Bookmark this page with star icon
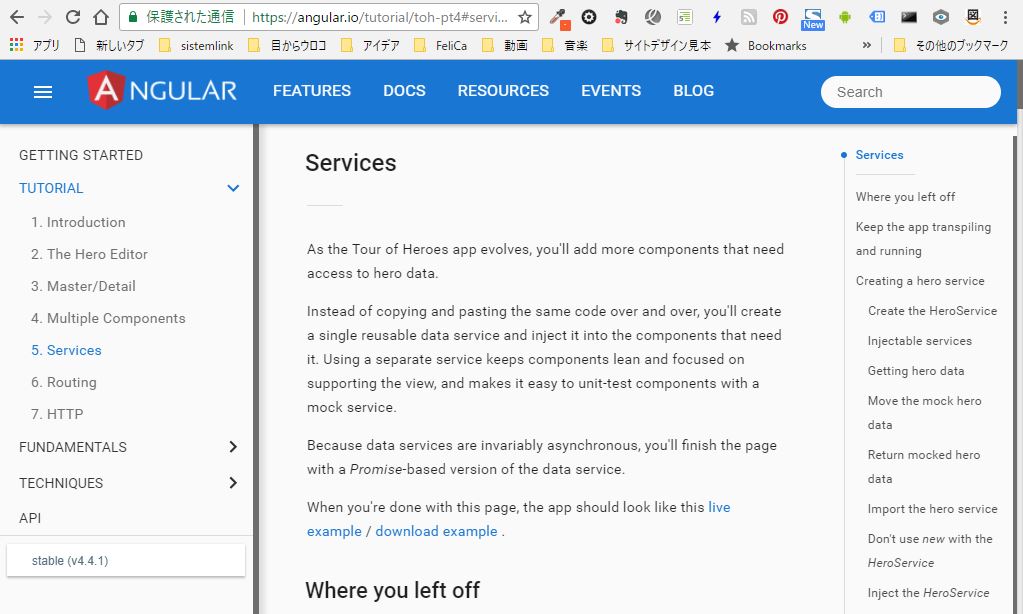Image resolution: width=1023 pixels, height=614 pixels. [525, 17]
